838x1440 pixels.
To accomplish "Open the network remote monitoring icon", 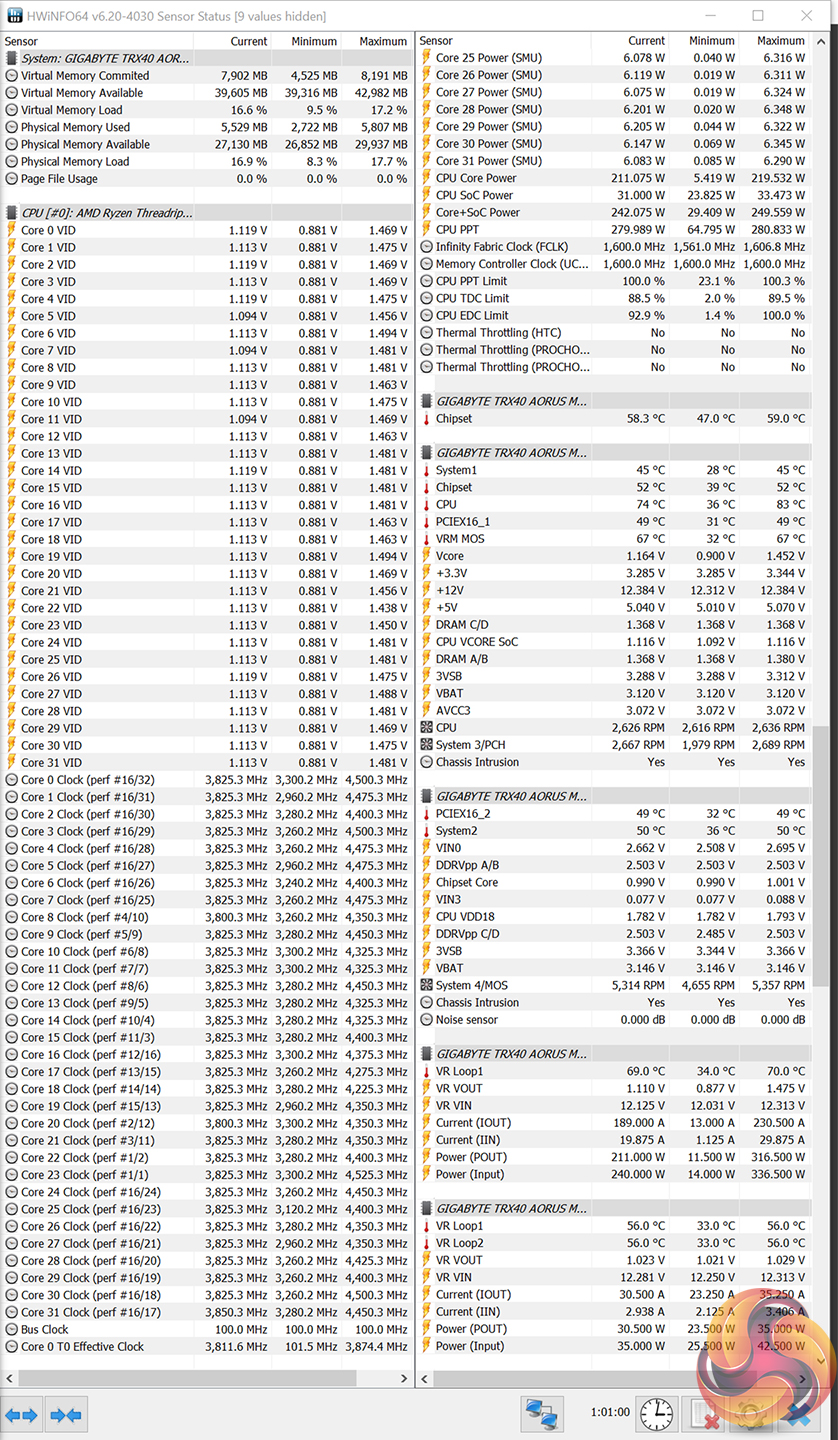I will pyautogui.click(x=543, y=1414).
